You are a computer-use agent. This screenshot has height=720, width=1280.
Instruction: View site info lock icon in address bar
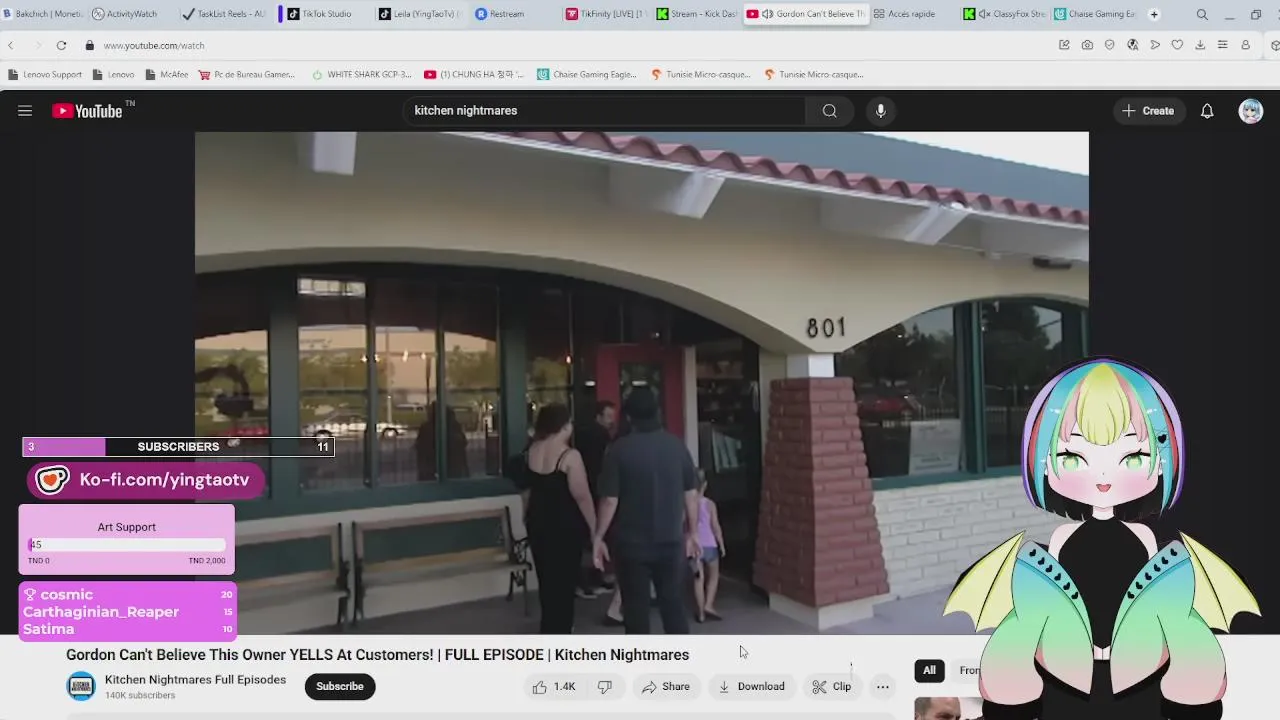coord(89,45)
